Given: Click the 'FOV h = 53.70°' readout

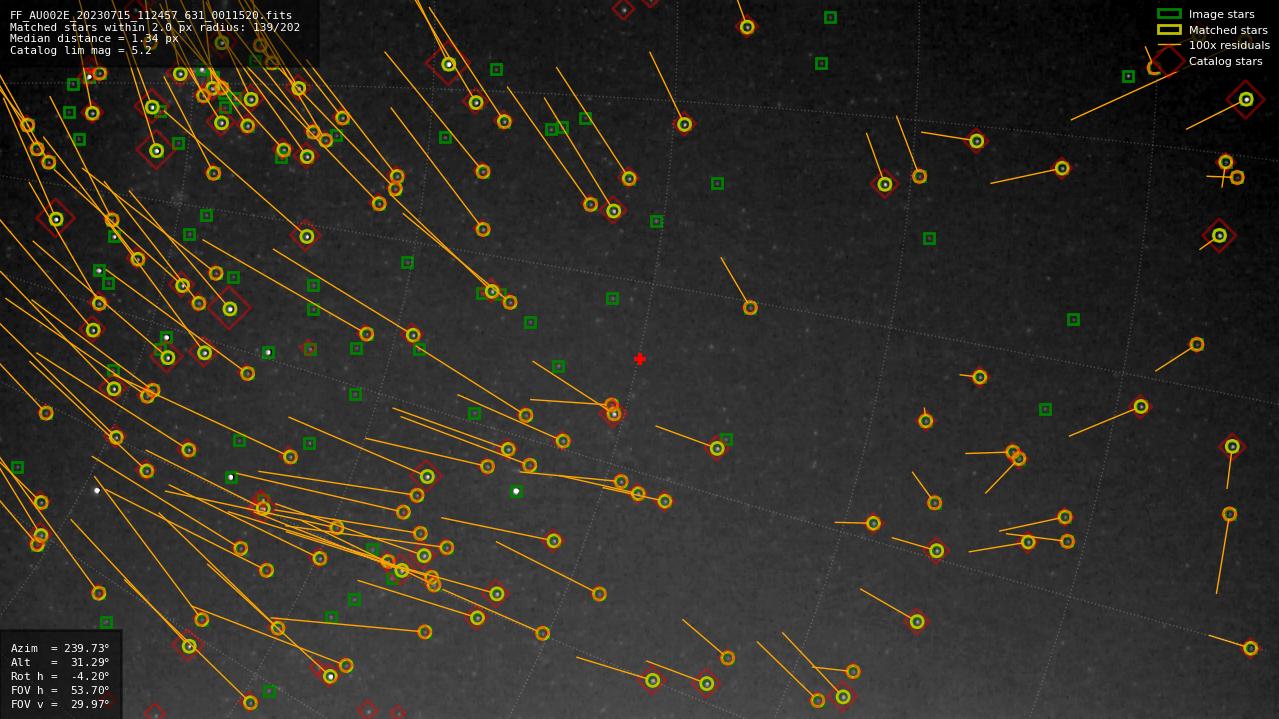Looking at the screenshot, I should [x=60, y=690].
